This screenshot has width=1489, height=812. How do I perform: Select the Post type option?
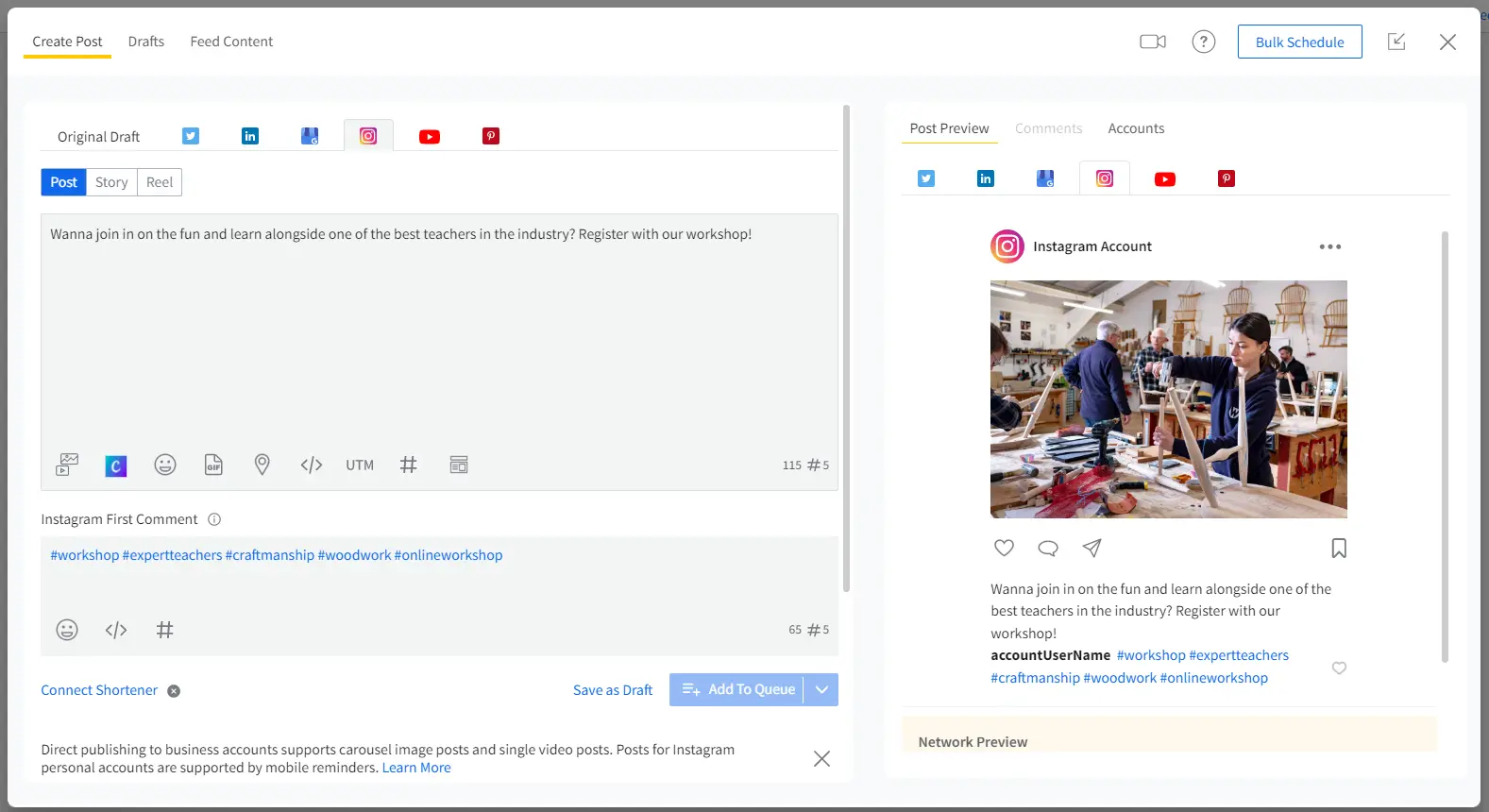click(x=63, y=182)
